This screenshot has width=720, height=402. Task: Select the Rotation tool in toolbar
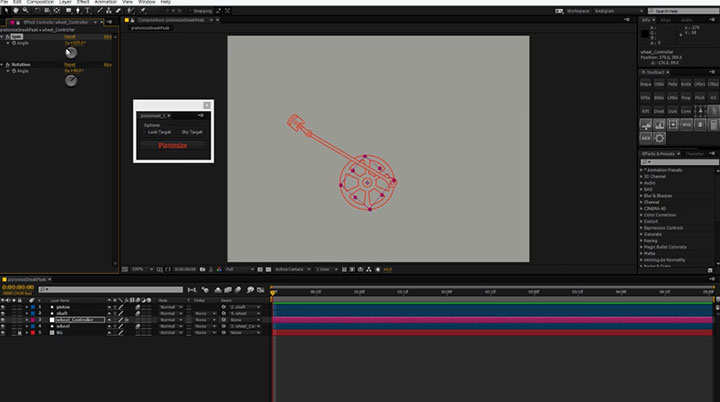pyautogui.click(x=37, y=10)
